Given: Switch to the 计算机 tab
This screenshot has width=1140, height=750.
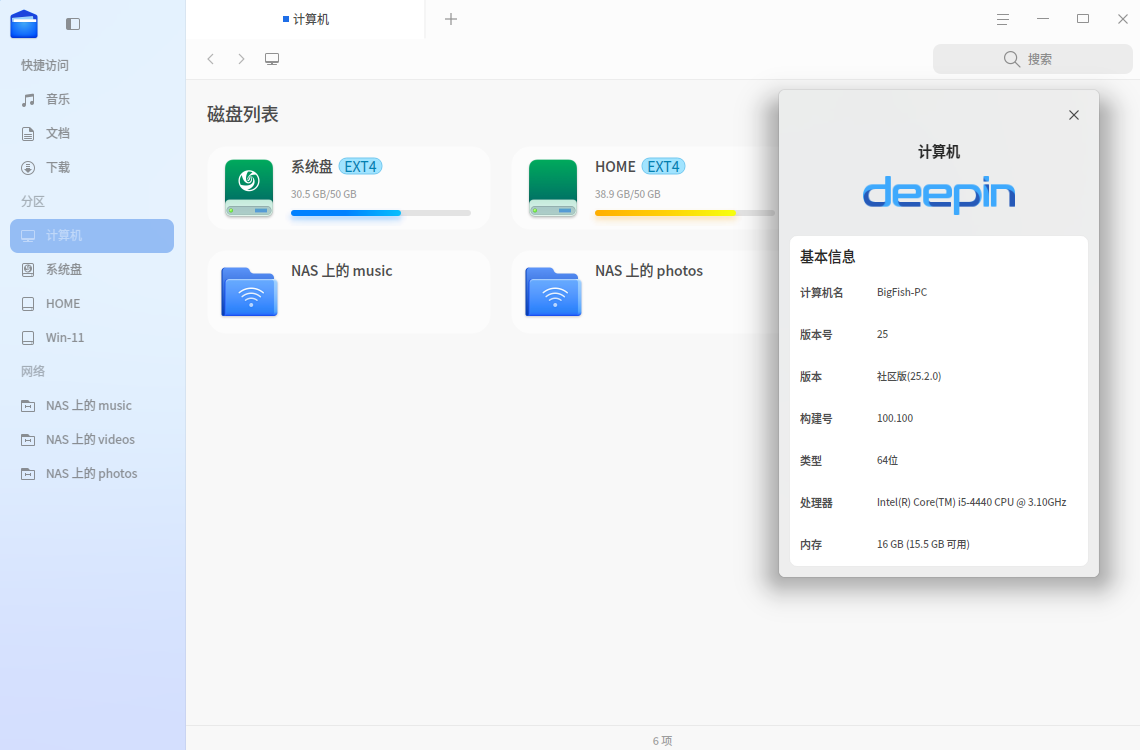Looking at the screenshot, I should 305,20.
